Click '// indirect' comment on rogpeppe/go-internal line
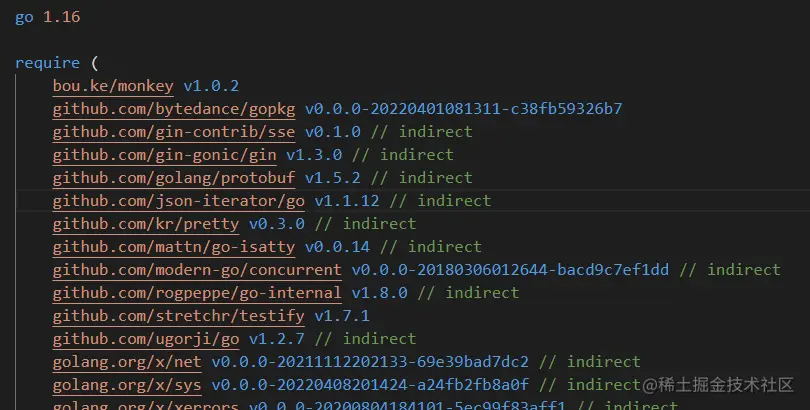Image resolution: width=810 pixels, height=410 pixels. (x=468, y=293)
